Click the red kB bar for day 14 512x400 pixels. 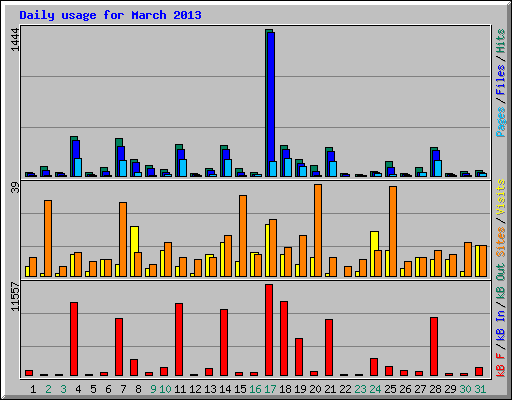(x=224, y=342)
